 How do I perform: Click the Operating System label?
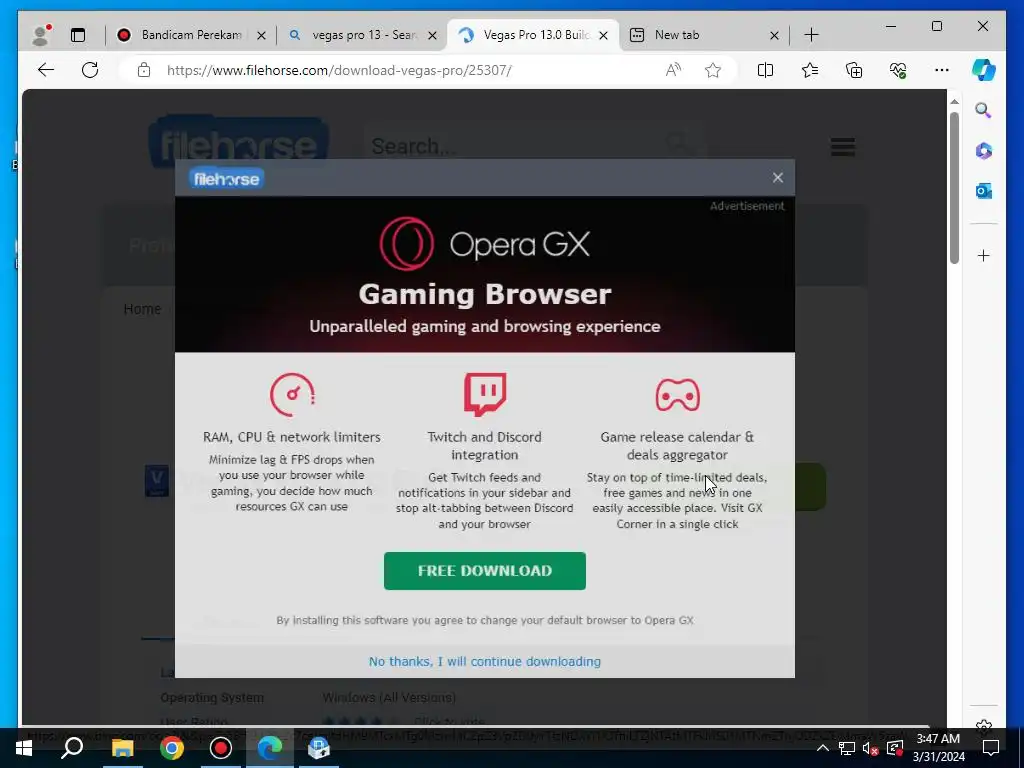(x=212, y=697)
